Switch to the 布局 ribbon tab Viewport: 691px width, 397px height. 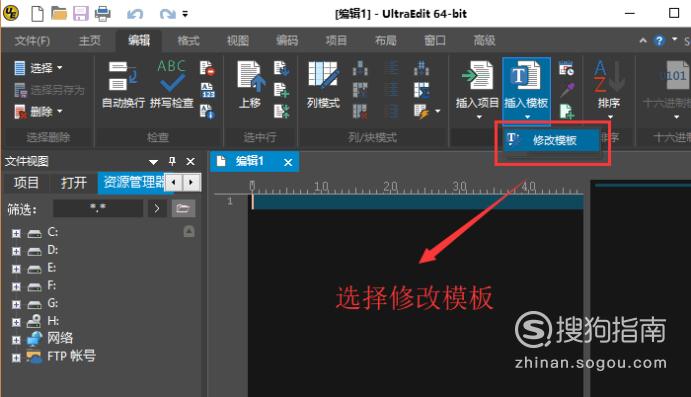click(x=386, y=41)
